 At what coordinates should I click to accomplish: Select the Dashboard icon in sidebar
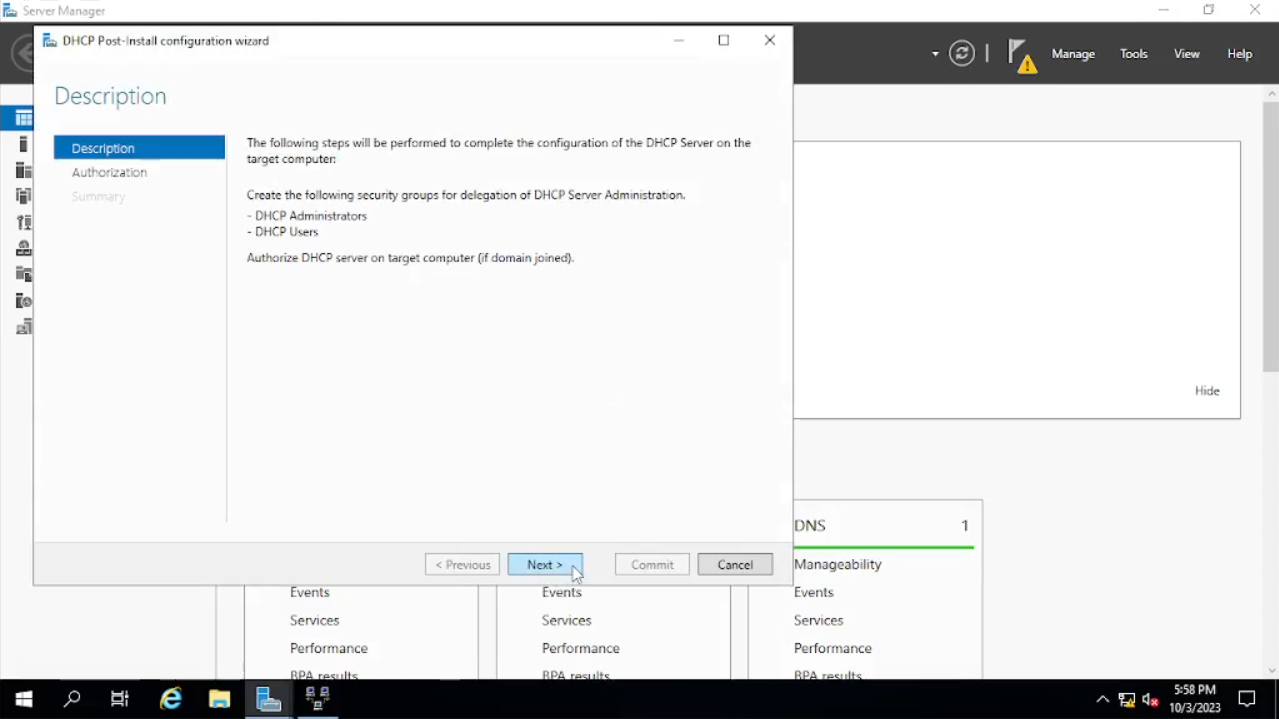click(x=23, y=119)
